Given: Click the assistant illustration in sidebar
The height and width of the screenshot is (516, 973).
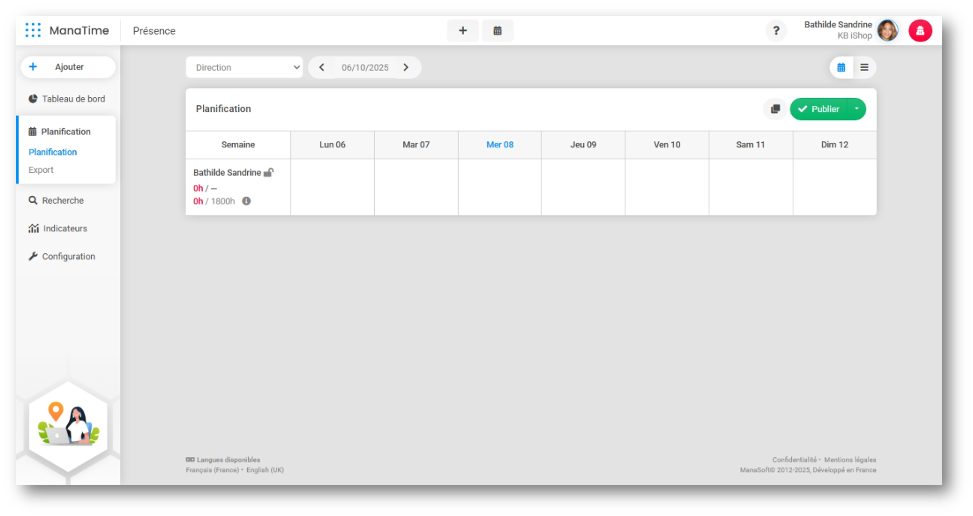Looking at the screenshot, I should tap(68, 426).
